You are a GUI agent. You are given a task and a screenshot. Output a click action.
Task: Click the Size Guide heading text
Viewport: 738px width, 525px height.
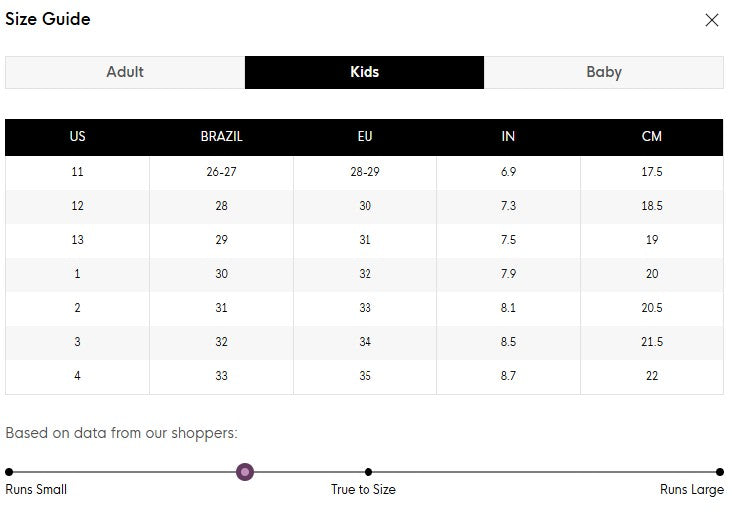click(48, 19)
